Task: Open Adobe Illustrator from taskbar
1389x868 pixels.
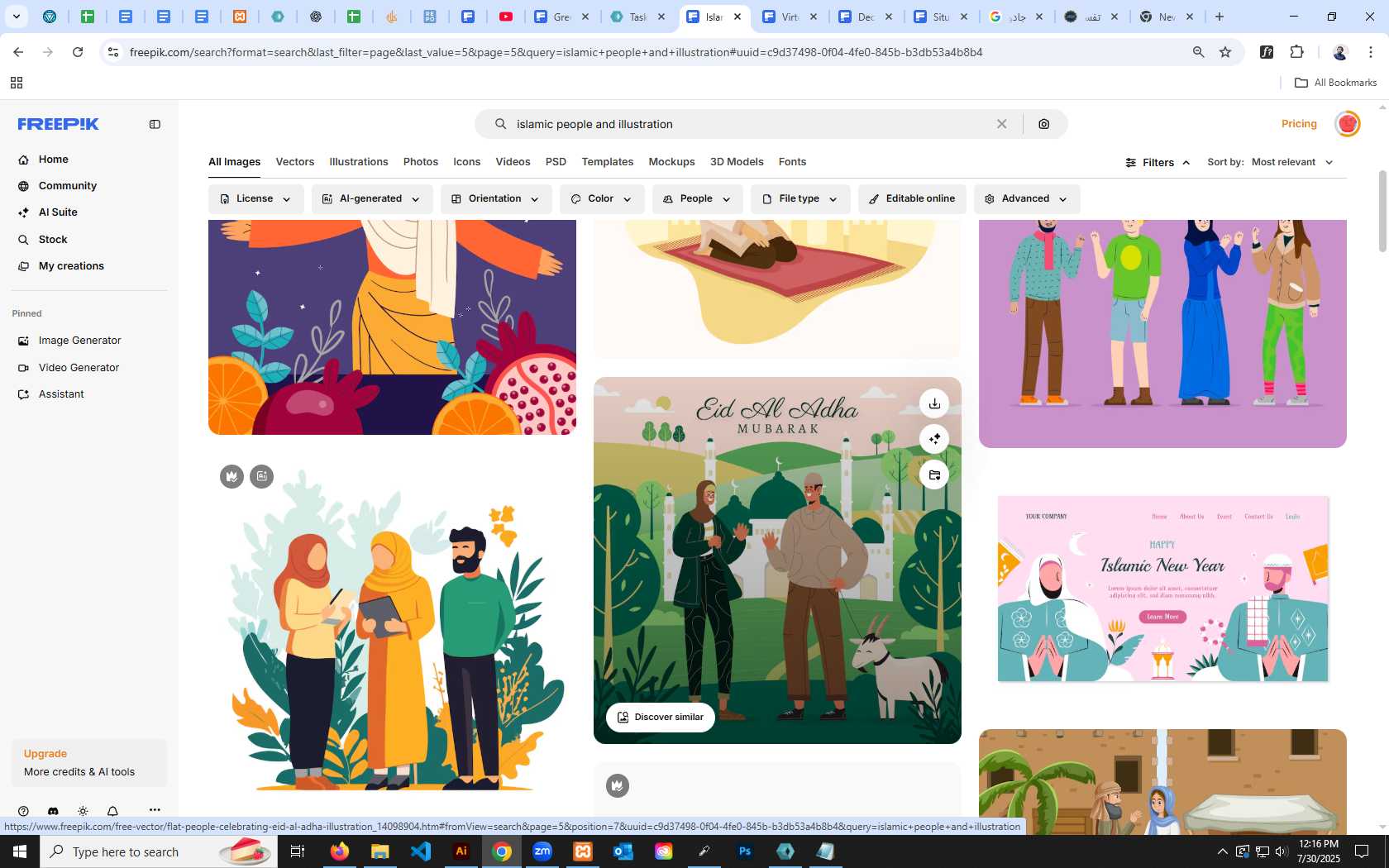Action: [461, 851]
